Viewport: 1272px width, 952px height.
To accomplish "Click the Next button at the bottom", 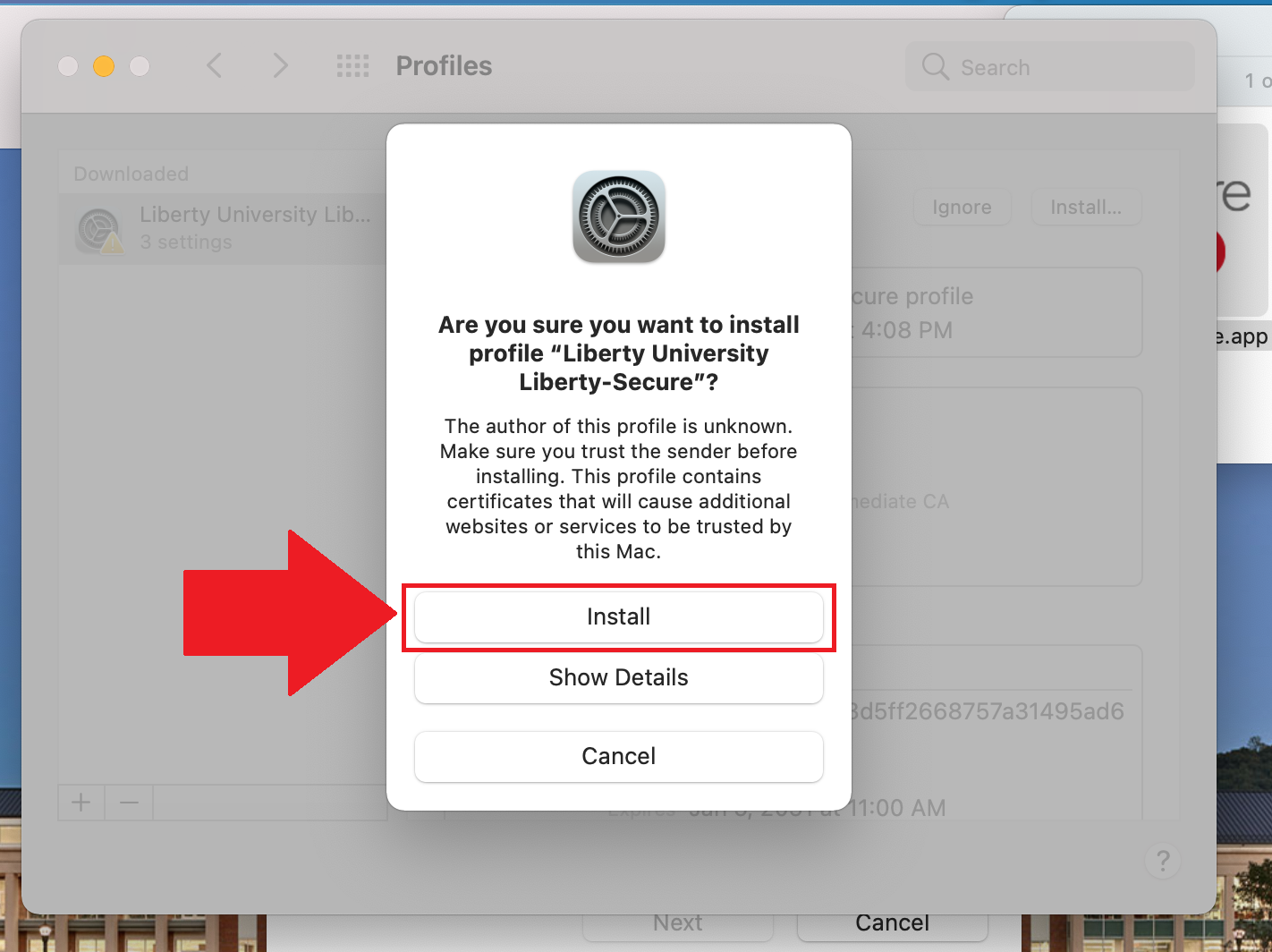I will click(x=678, y=923).
